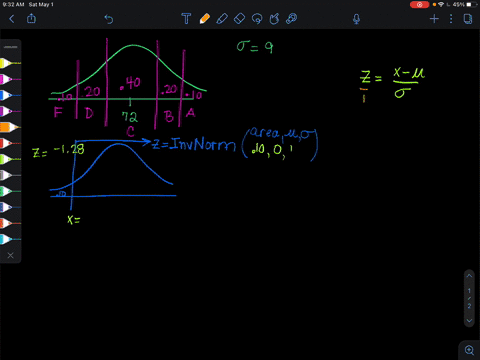Image resolution: width=480 pixels, height=360 pixels.
Task: Select the Eraser tool
Action: click(239, 19)
